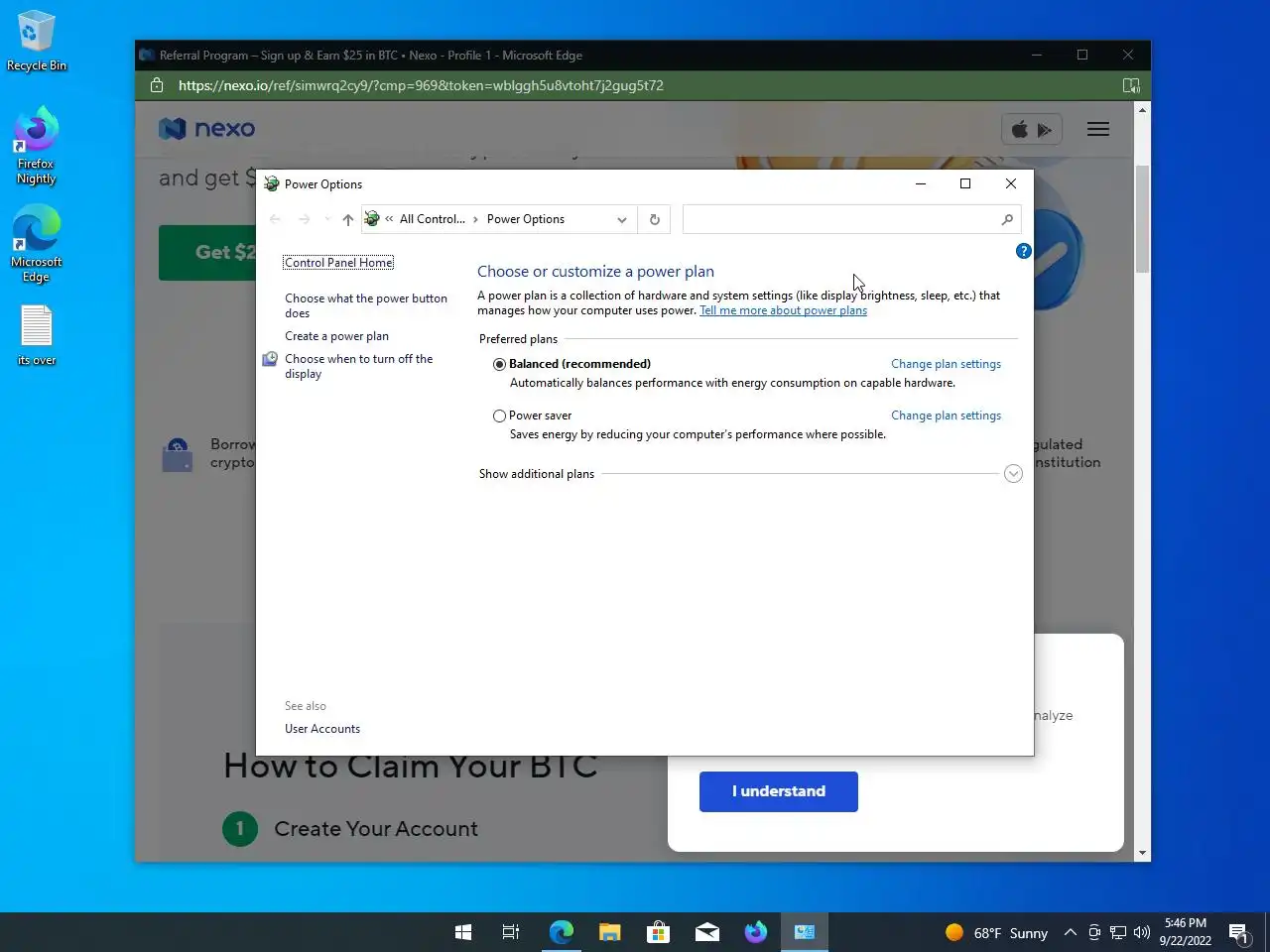Screen dimensions: 1270x952
Task: Select the Power saver plan
Action: (499, 416)
